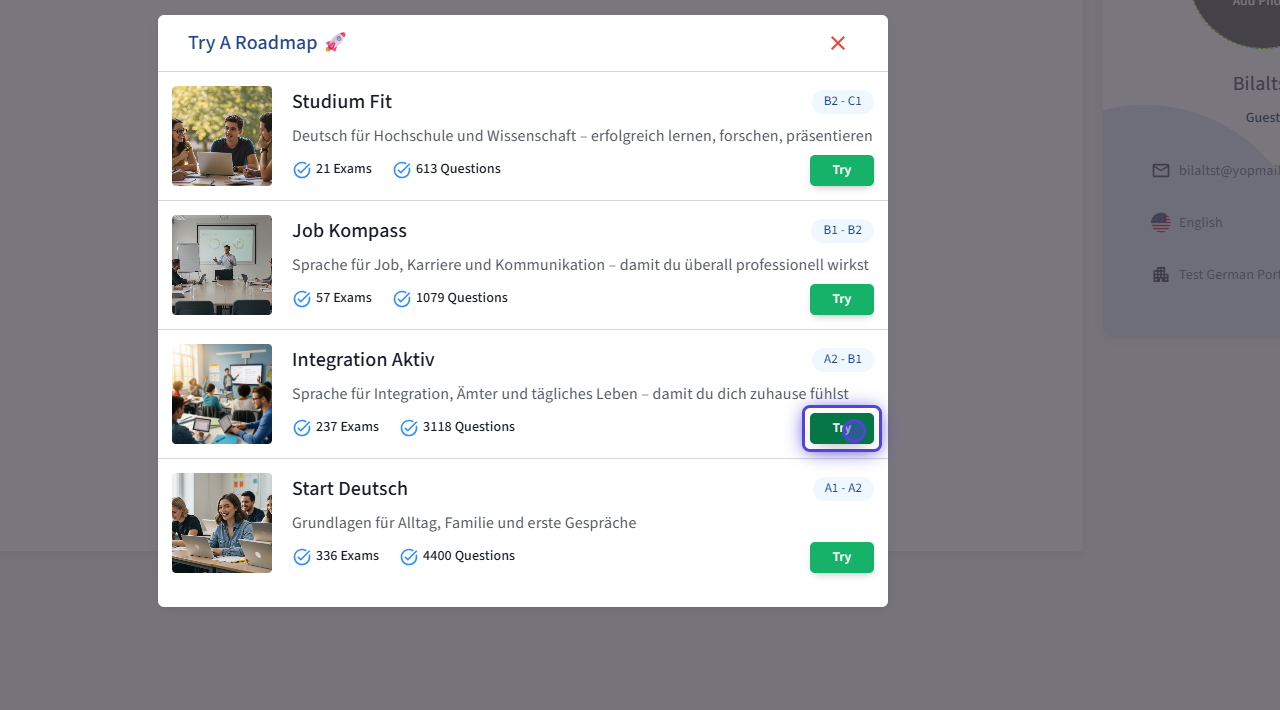
Task: Click the checkmark icon beside 4400 Questions
Action: pos(409,557)
